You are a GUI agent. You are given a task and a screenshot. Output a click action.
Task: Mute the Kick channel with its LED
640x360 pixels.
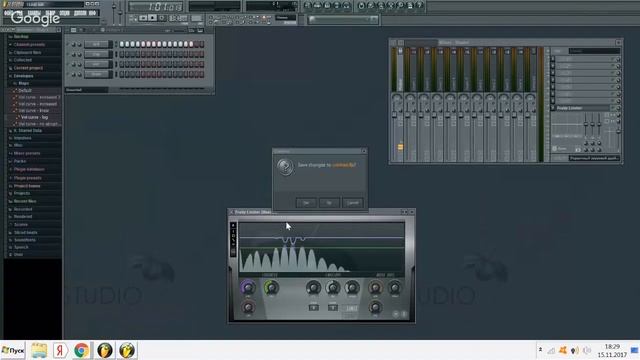68,44
